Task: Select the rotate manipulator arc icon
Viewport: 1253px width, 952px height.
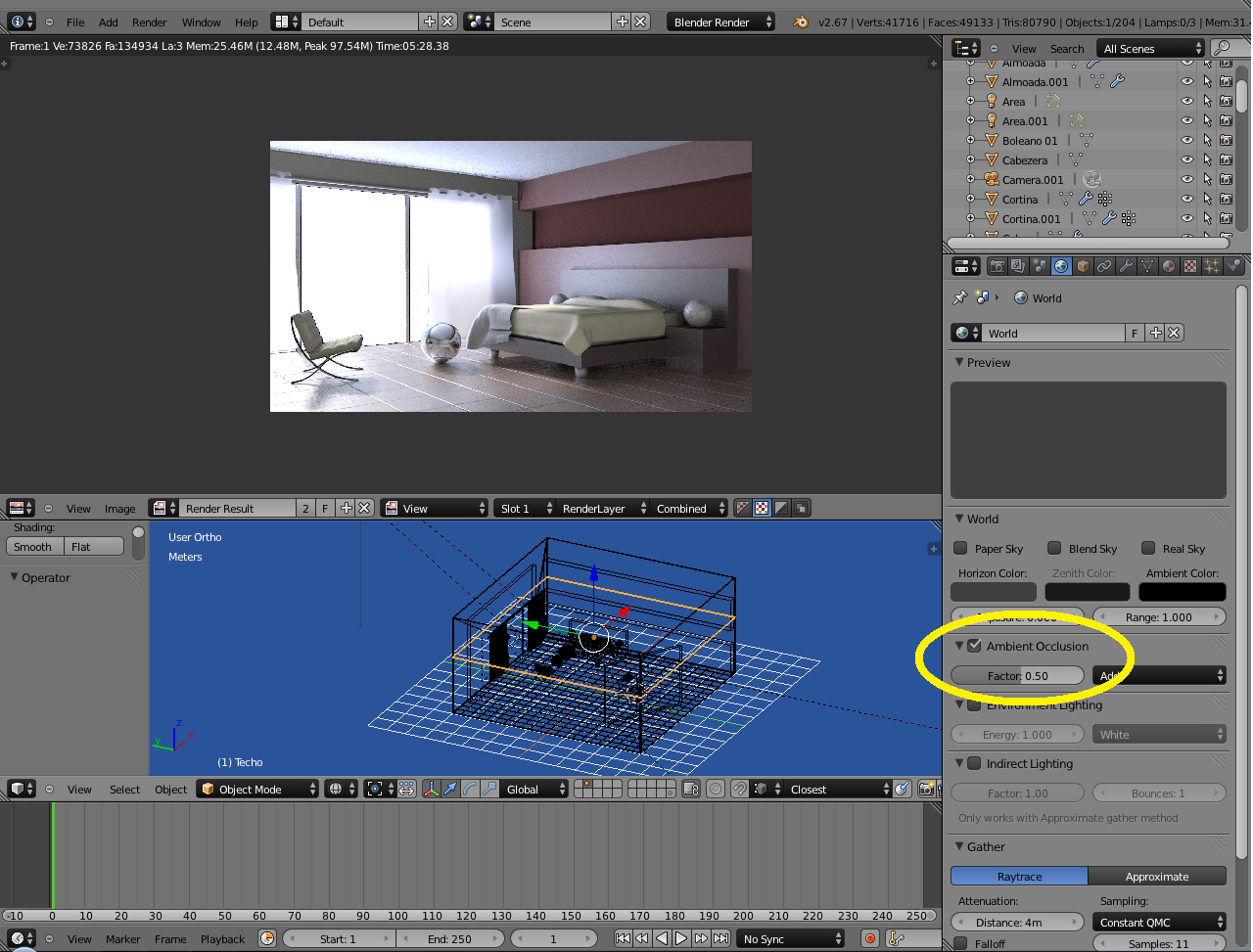Action: click(470, 789)
